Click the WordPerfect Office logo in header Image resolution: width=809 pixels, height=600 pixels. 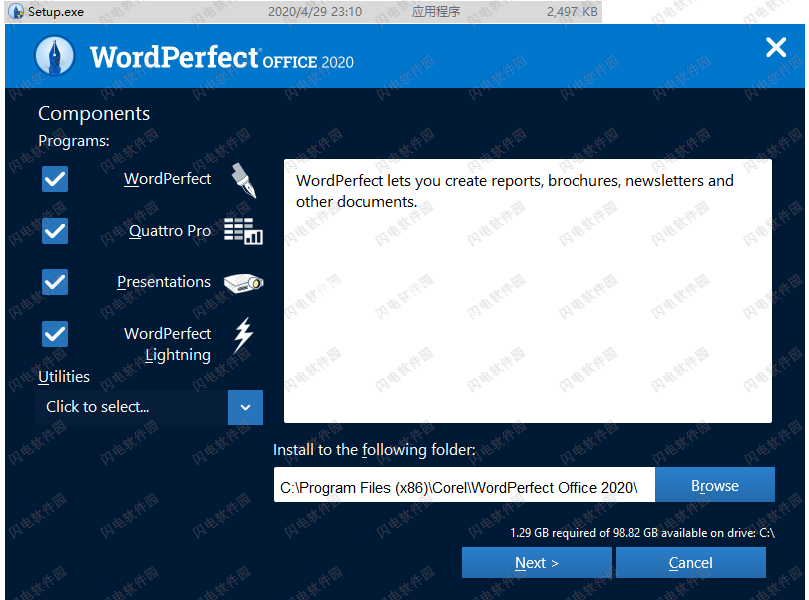click(x=54, y=56)
